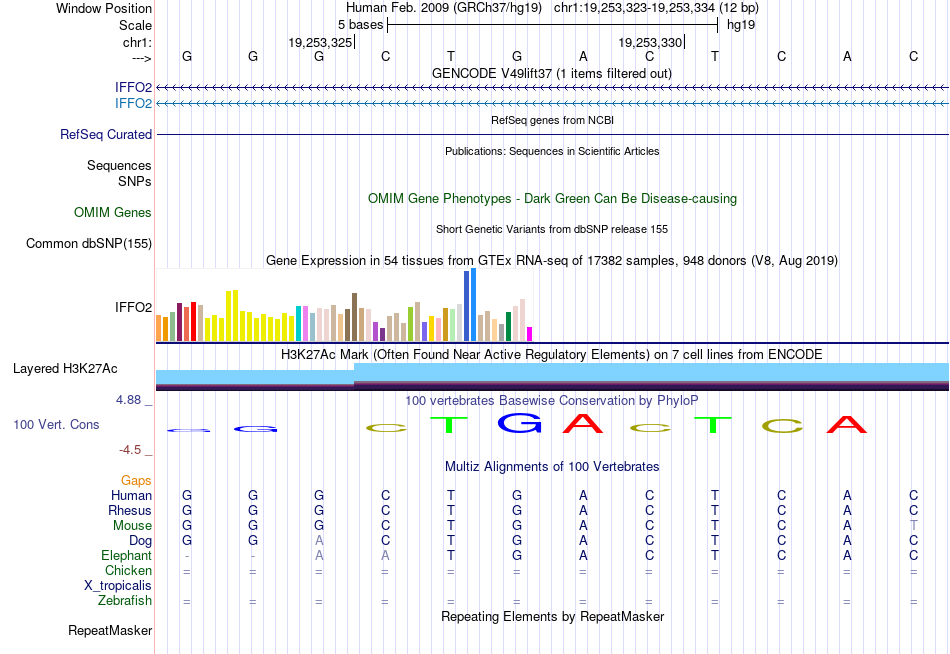Viewport: 950px width, 654px height.
Task: Select the X_tropicalis alignment row label
Action: 118,586
